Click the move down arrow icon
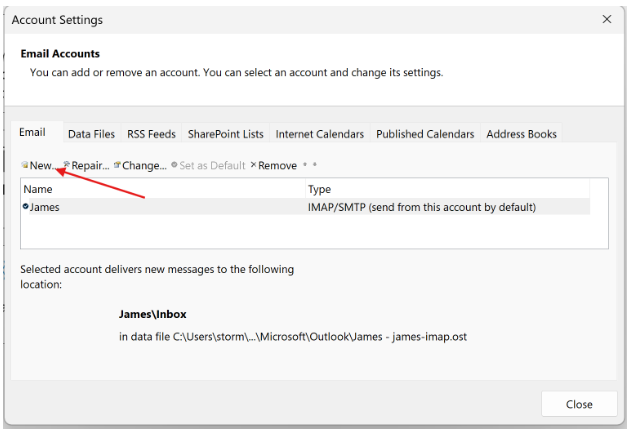This screenshot has height=433, width=632. tap(315, 165)
